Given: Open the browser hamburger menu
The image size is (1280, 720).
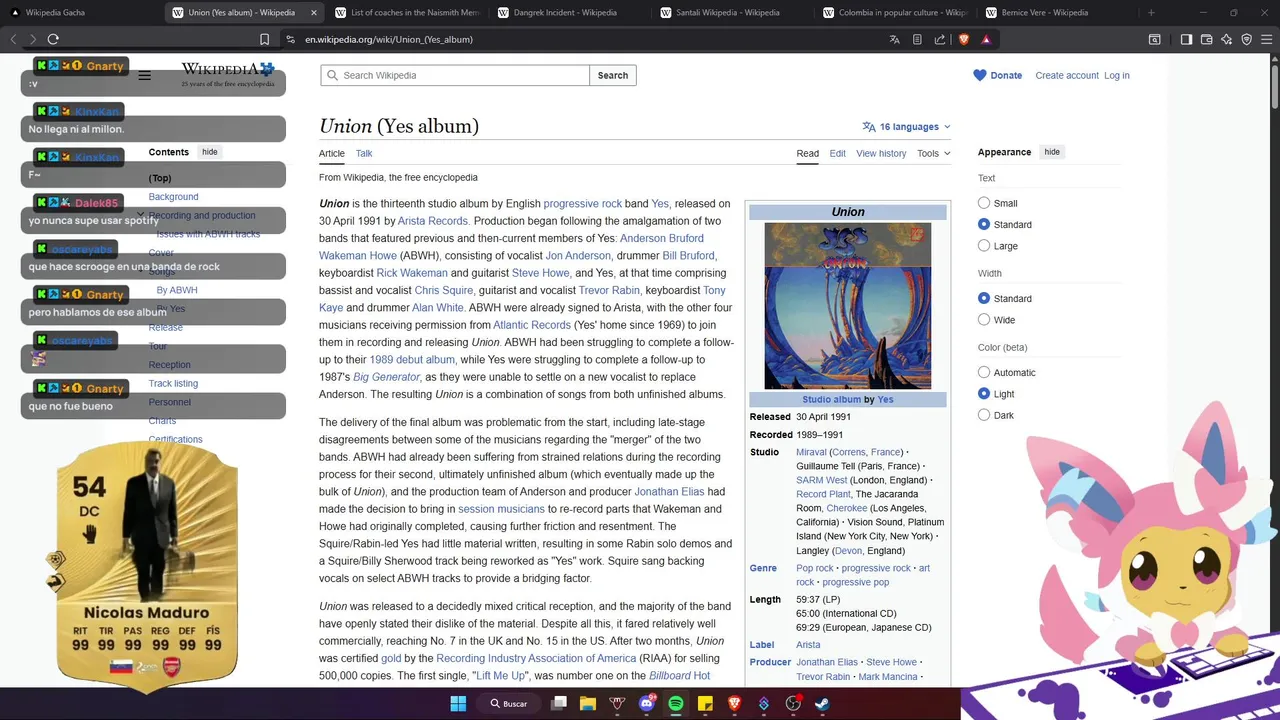Looking at the screenshot, I should tap(1266, 39).
